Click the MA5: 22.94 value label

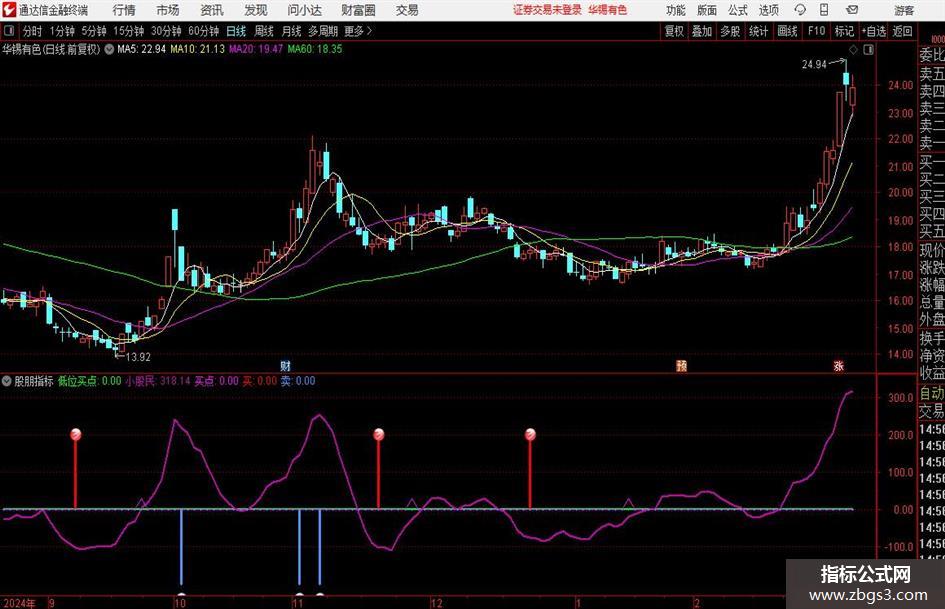click(x=141, y=49)
